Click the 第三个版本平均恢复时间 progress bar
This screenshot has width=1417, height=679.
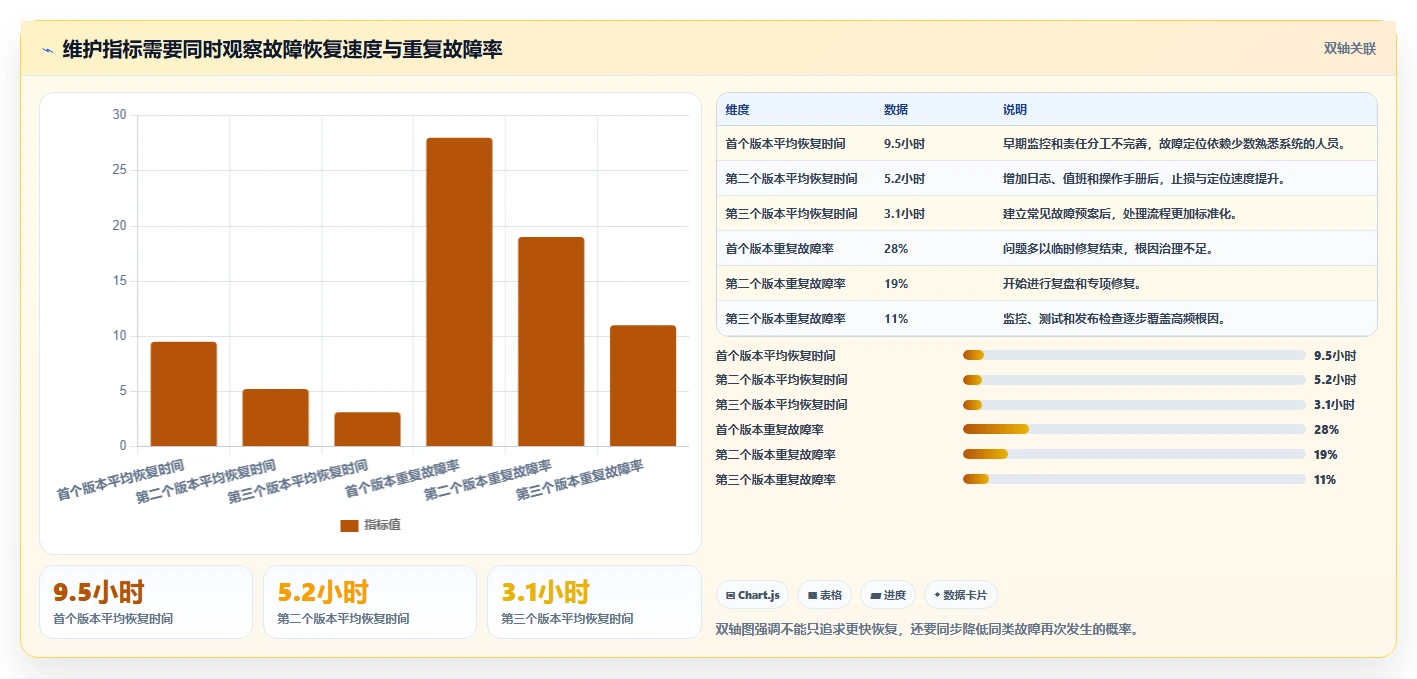tap(1134, 405)
